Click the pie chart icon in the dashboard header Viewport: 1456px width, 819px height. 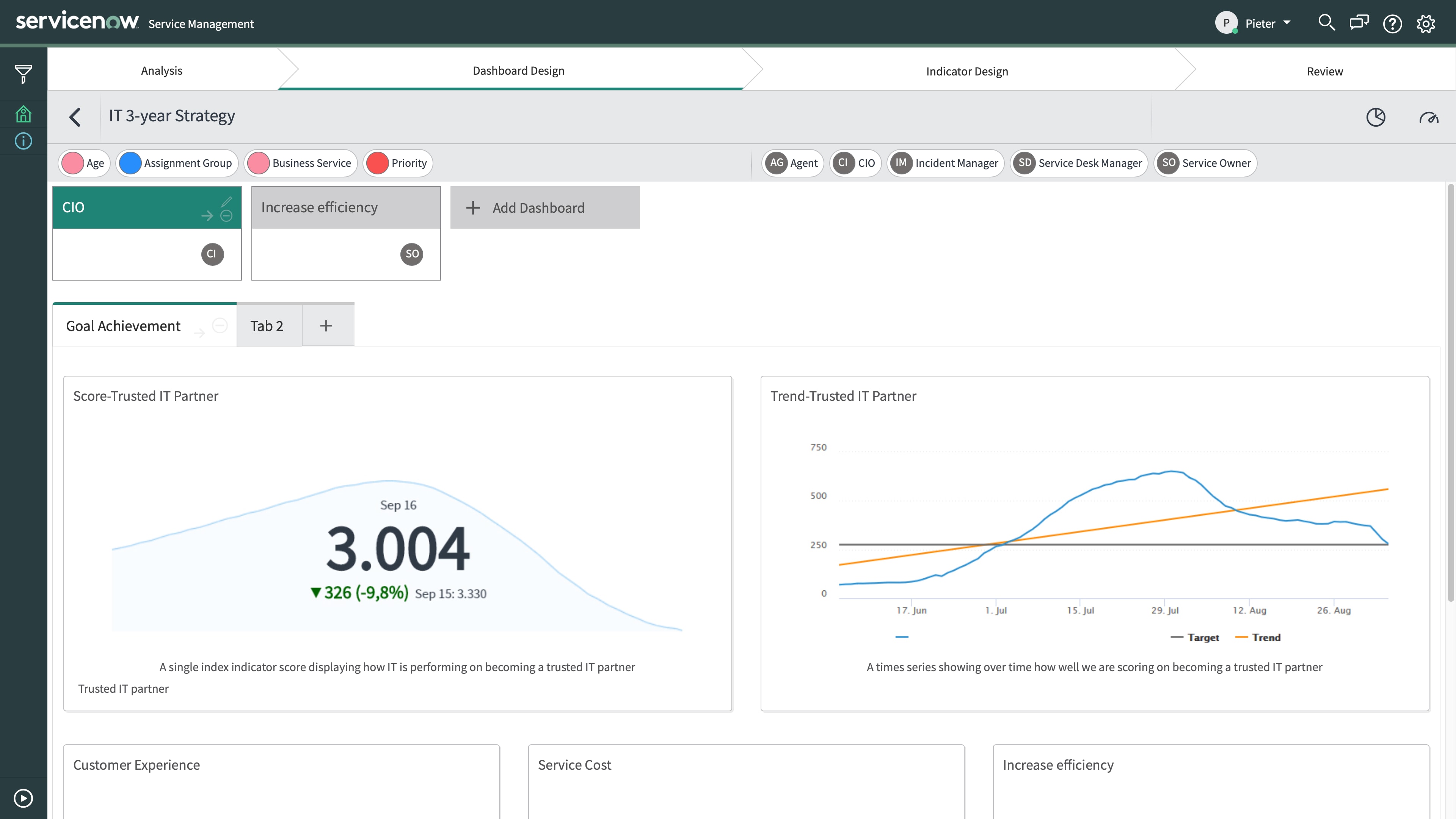[x=1377, y=117]
